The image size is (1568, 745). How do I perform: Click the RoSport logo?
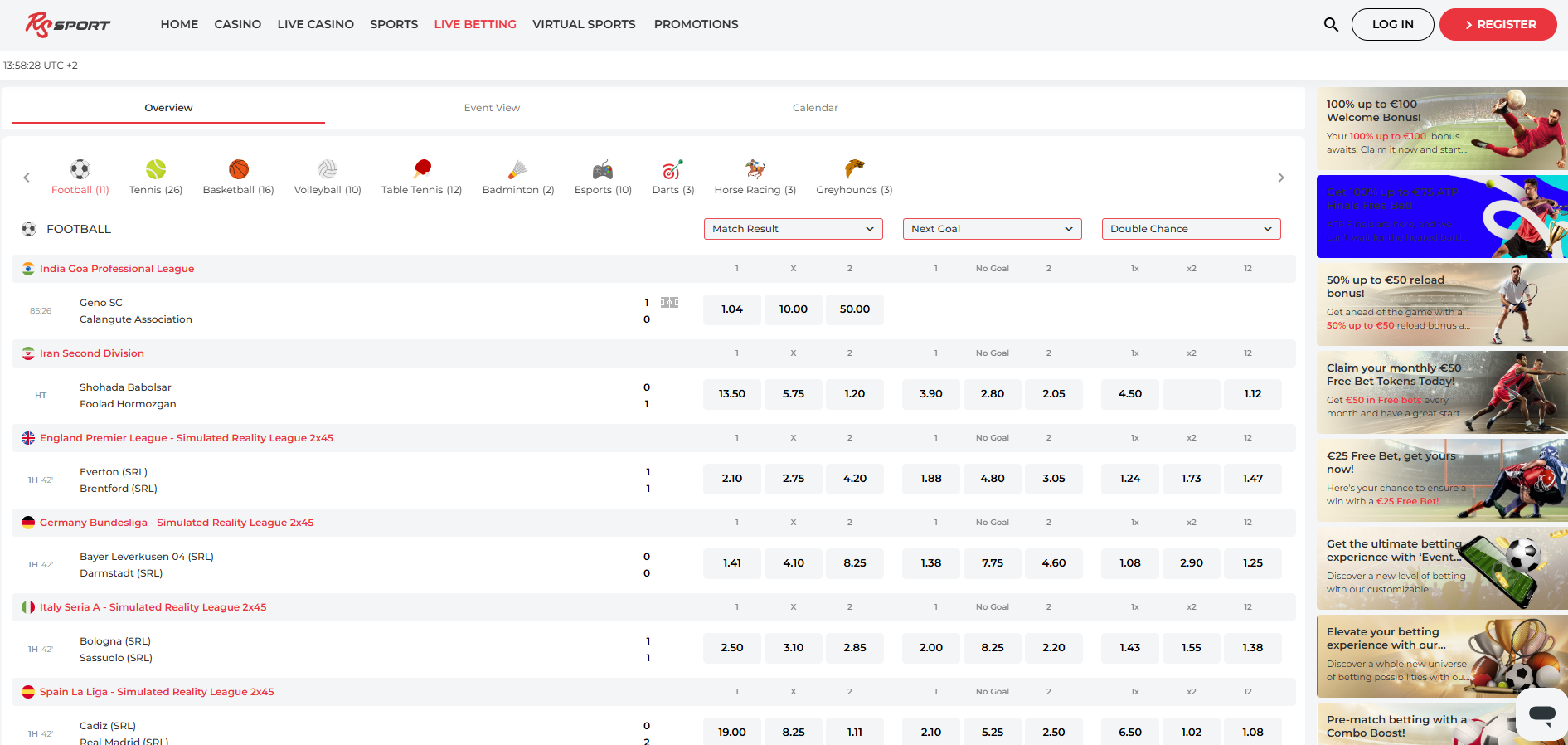coord(68,25)
